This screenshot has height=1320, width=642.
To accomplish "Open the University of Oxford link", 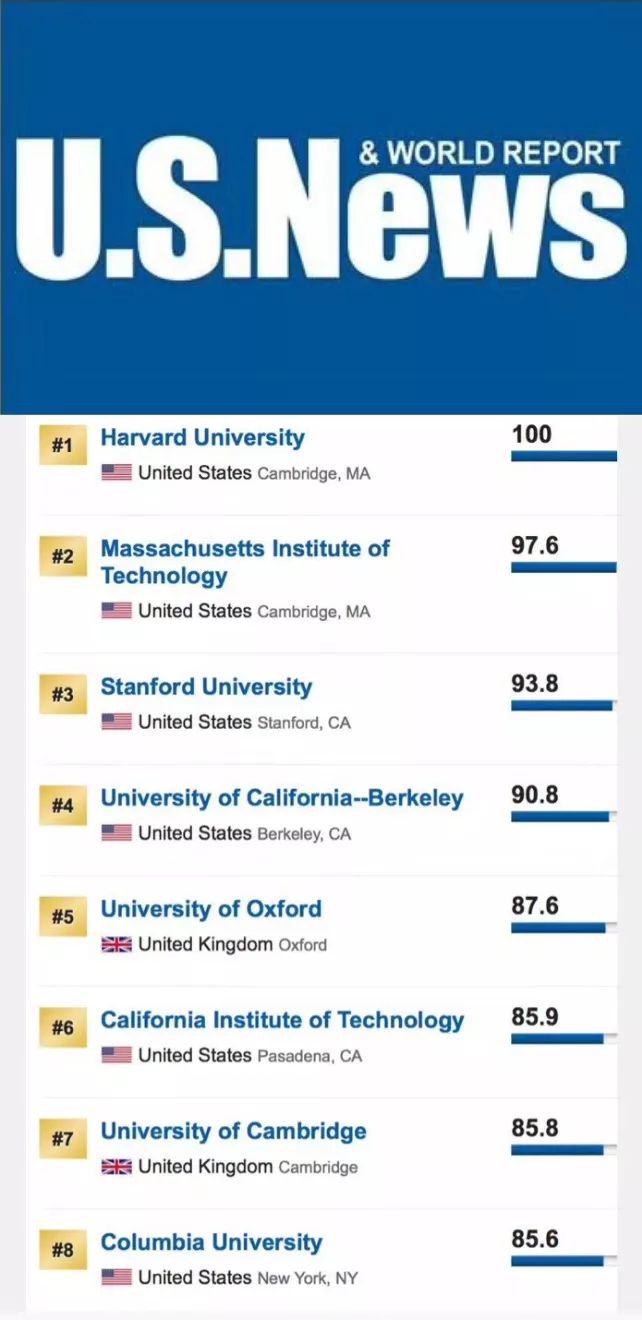I will point(211,909).
